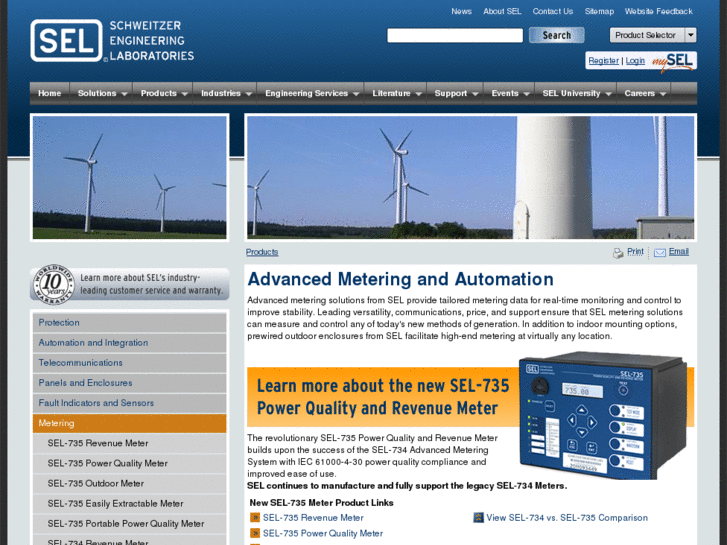Open the Contact Us header link
This screenshot has height=545, width=727.
click(x=553, y=11)
